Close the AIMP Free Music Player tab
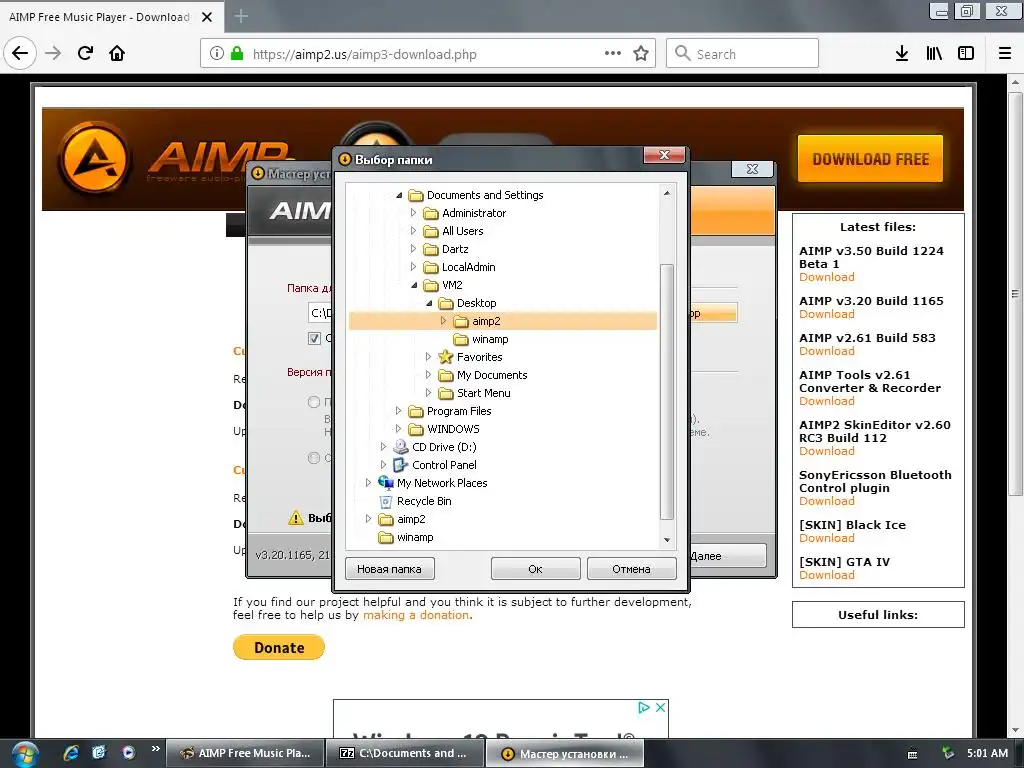 point(207,17)
